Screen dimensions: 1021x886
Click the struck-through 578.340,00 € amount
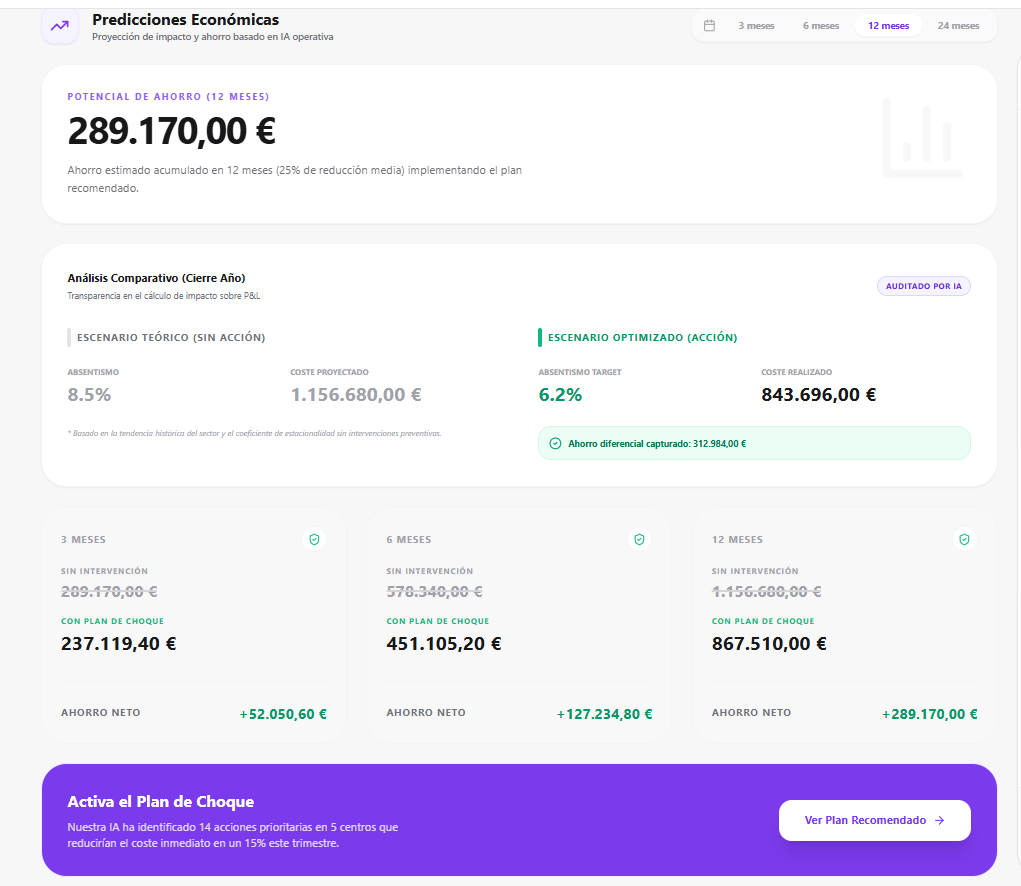point(434,592)
